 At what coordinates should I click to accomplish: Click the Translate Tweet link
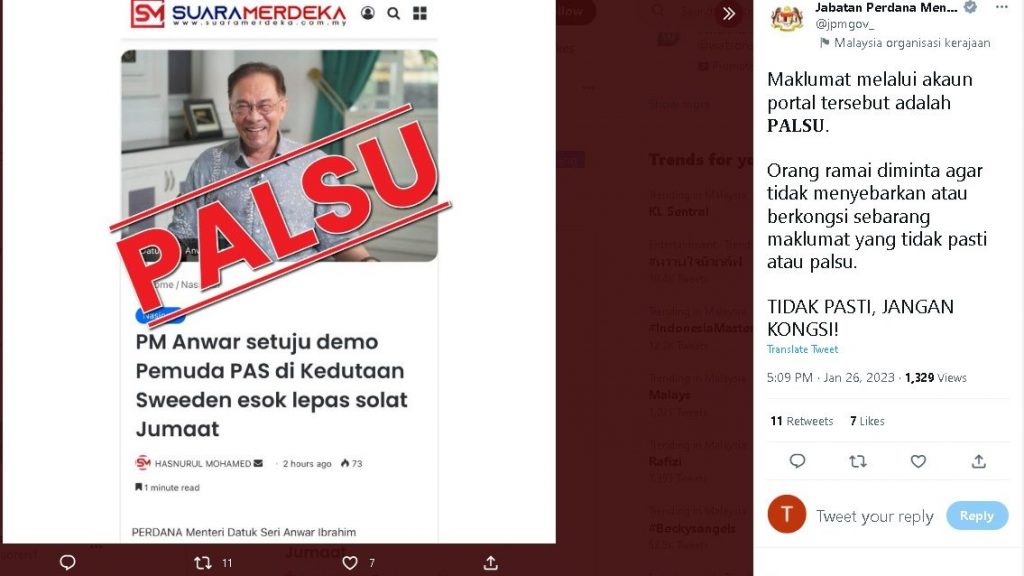tap(802, 349)
